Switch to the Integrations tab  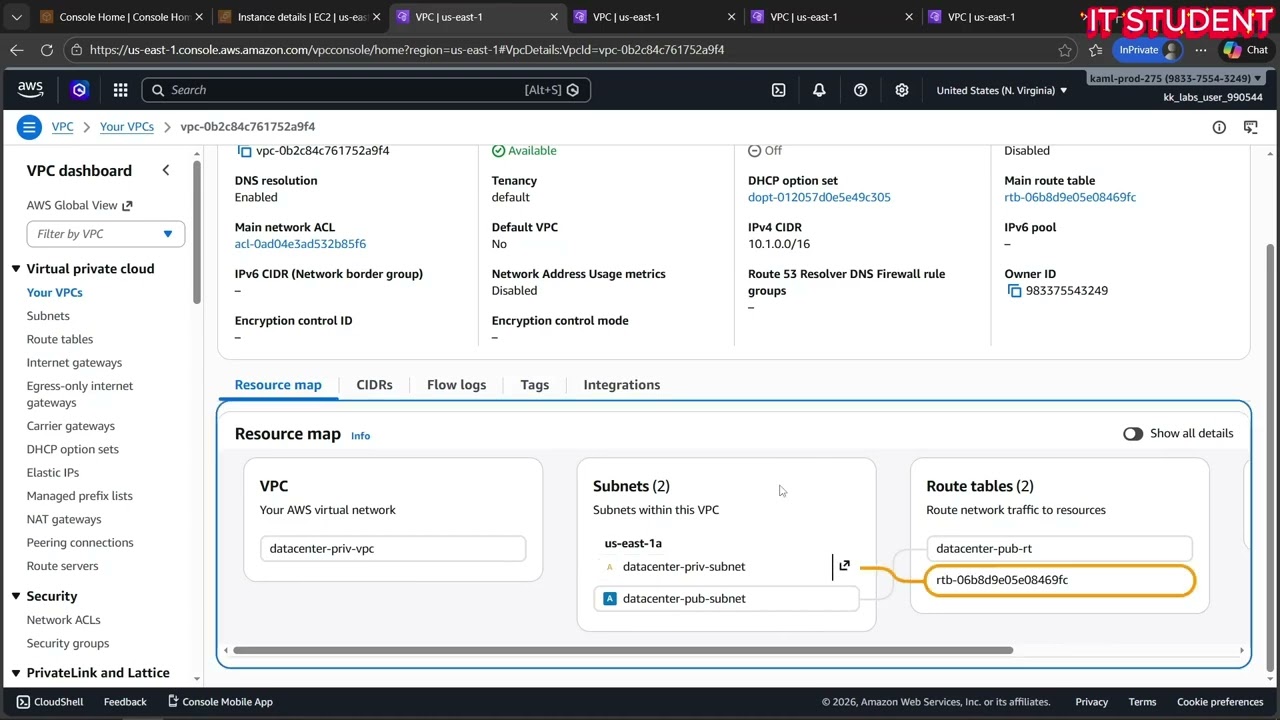pyautogui.click(x=622, y=385)
